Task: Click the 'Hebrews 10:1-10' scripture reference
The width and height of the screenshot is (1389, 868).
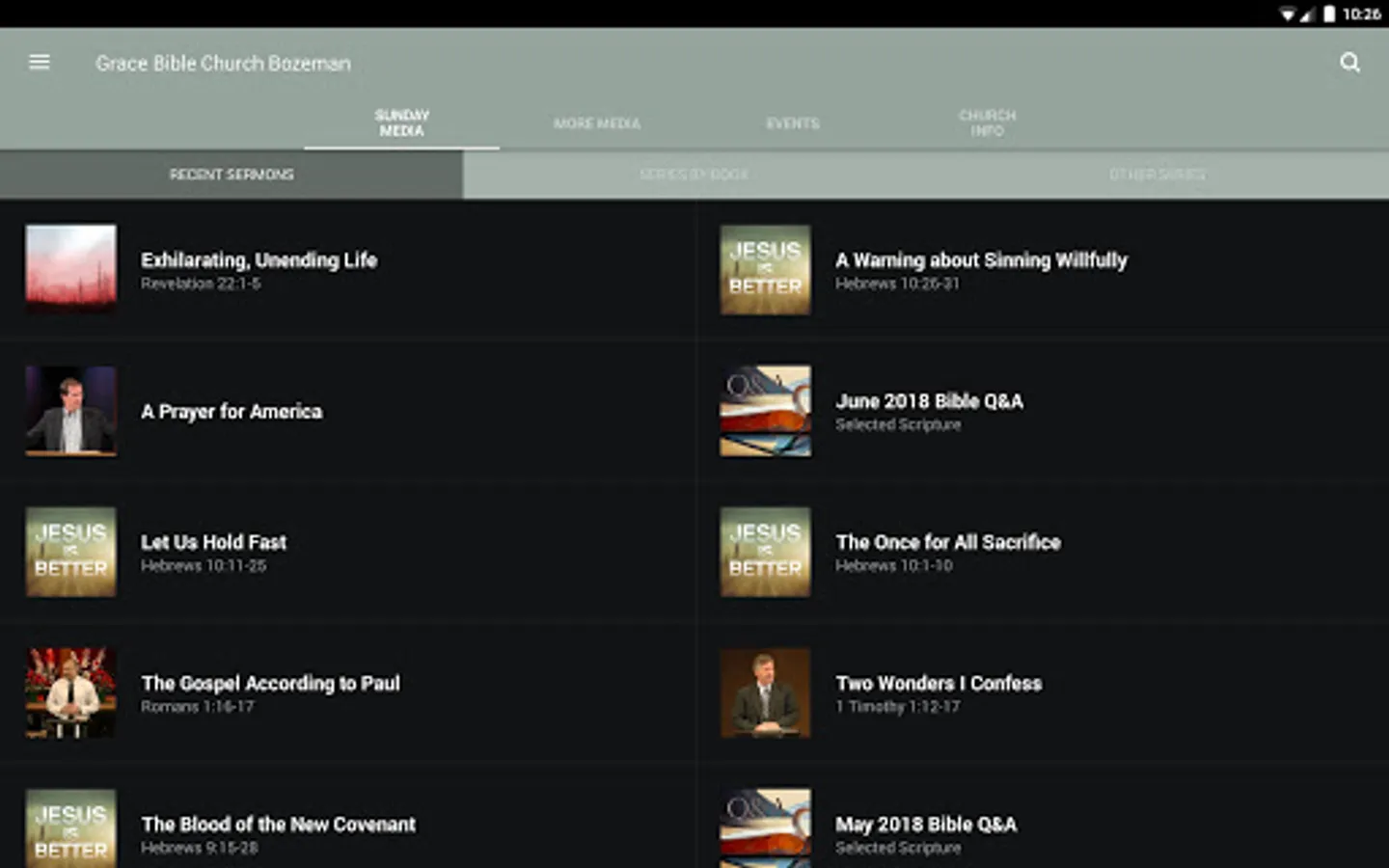Action: [x=894, y=566]
